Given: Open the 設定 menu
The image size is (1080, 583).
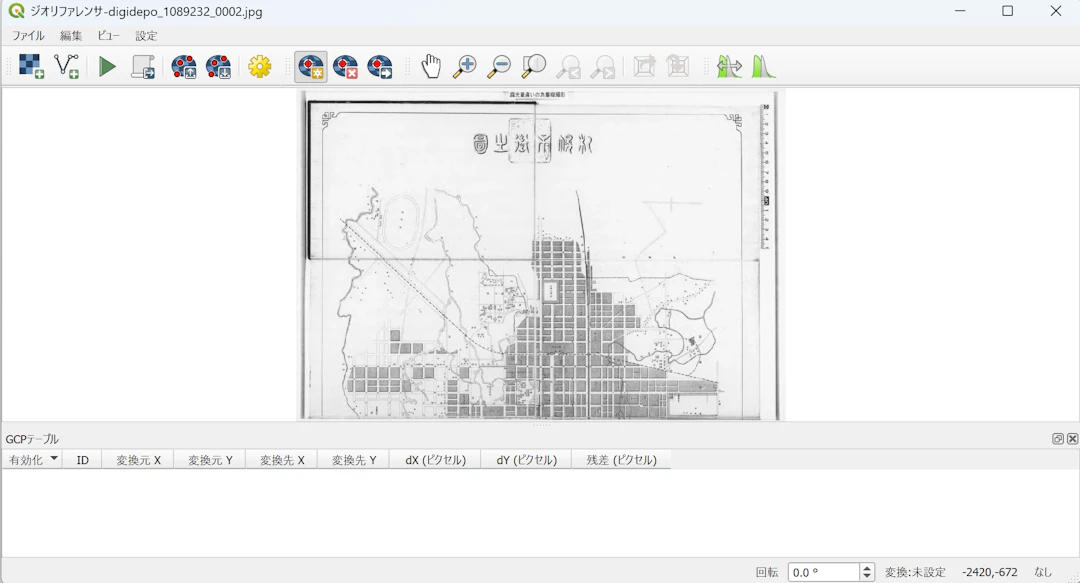Looking at the screenshot, I should click(x=146, y=36).
